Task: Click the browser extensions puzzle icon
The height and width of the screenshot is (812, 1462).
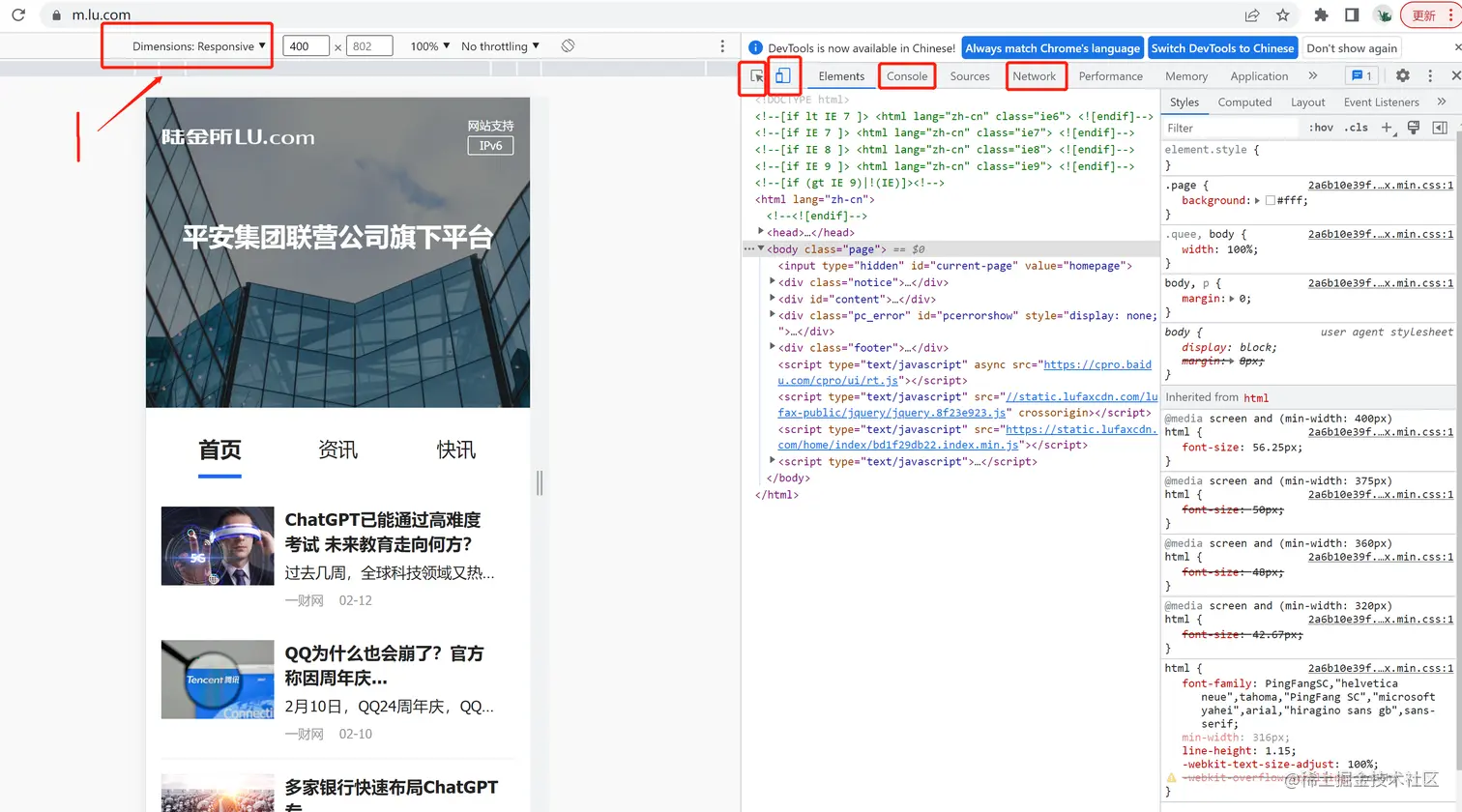Action: tap(1322, 14)
